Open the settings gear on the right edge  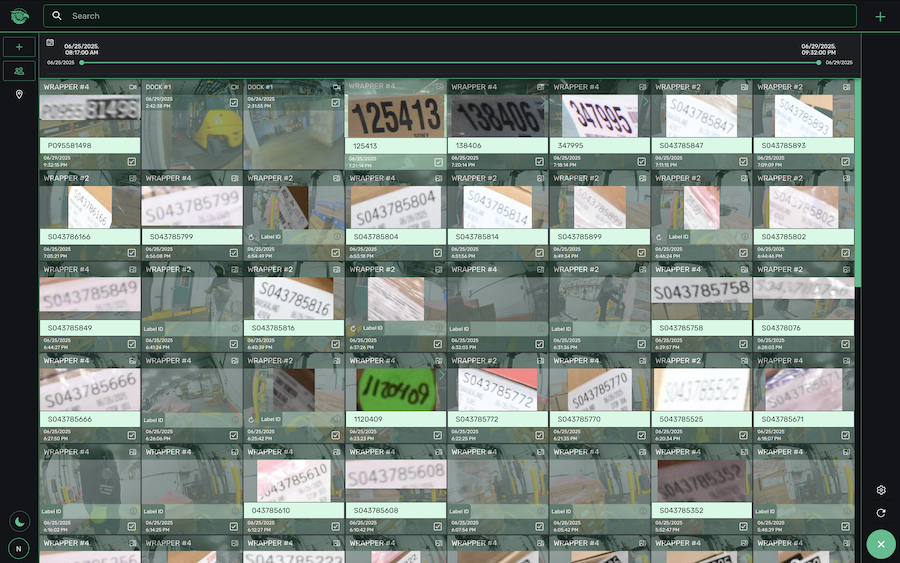pos(881,490)
